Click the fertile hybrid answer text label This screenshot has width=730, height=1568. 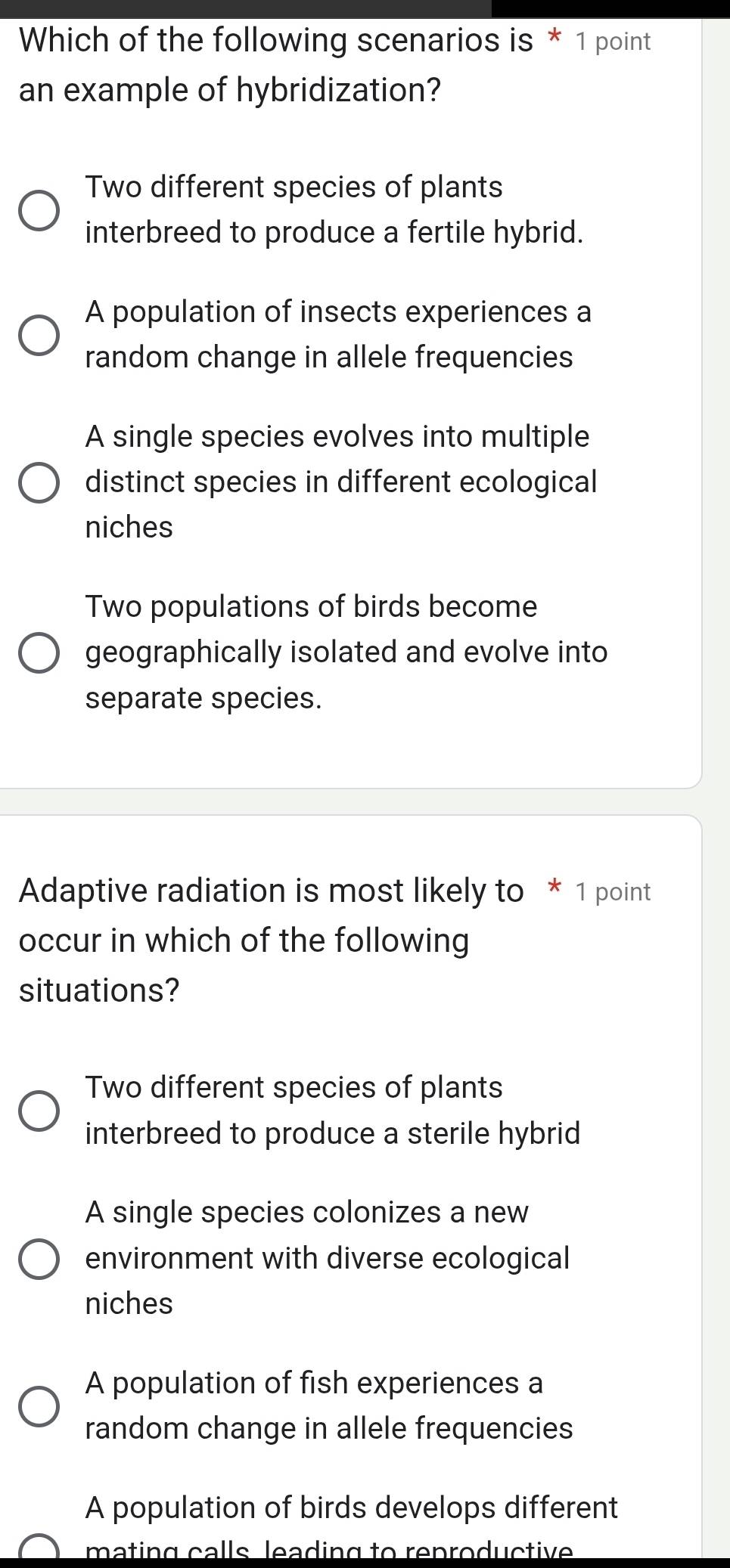tap(333, 210)
